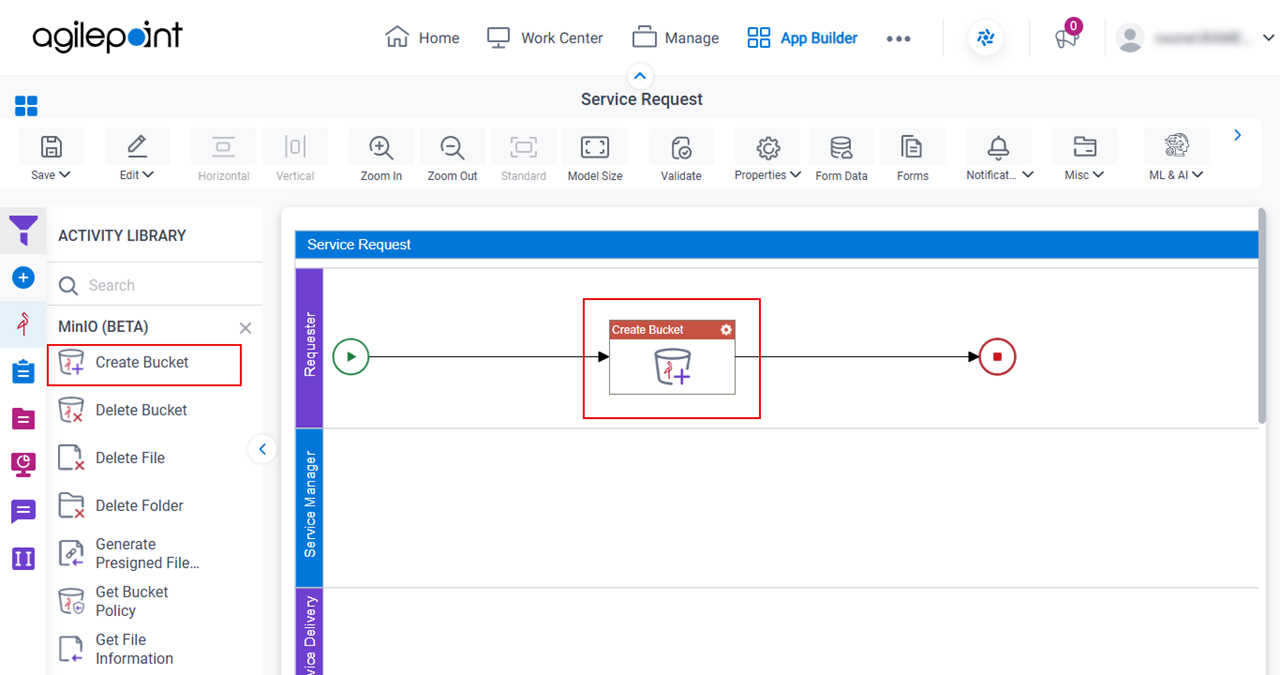The height and width of the screenshot is (675, 1280).
Task: Click the Horizontal align icon
Action: (x=223, y=147)
